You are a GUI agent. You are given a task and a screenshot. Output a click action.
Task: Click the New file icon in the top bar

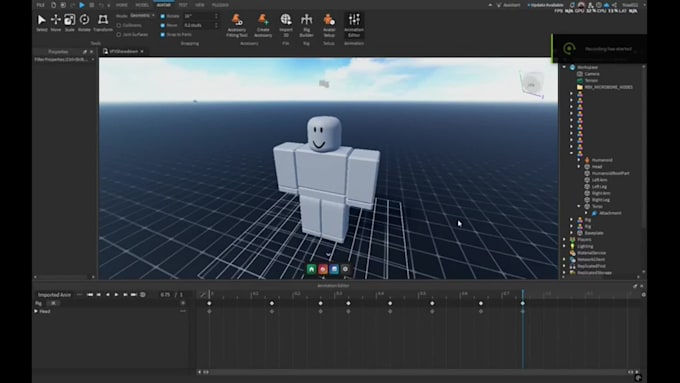coord(53,5)
